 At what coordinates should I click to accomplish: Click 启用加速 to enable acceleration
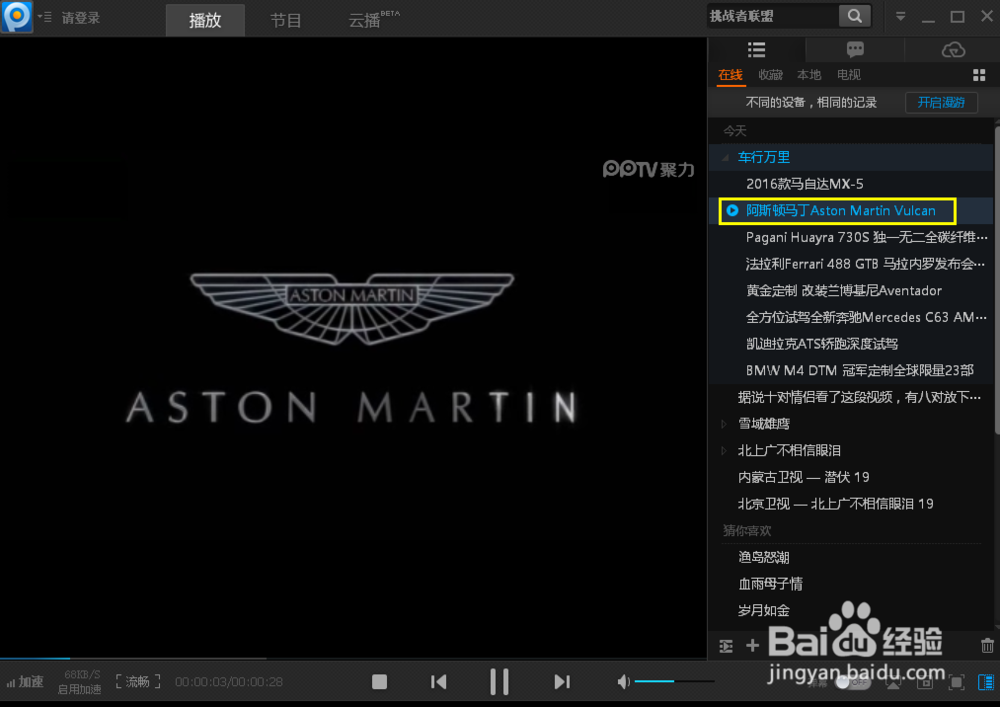pos(79,690)
